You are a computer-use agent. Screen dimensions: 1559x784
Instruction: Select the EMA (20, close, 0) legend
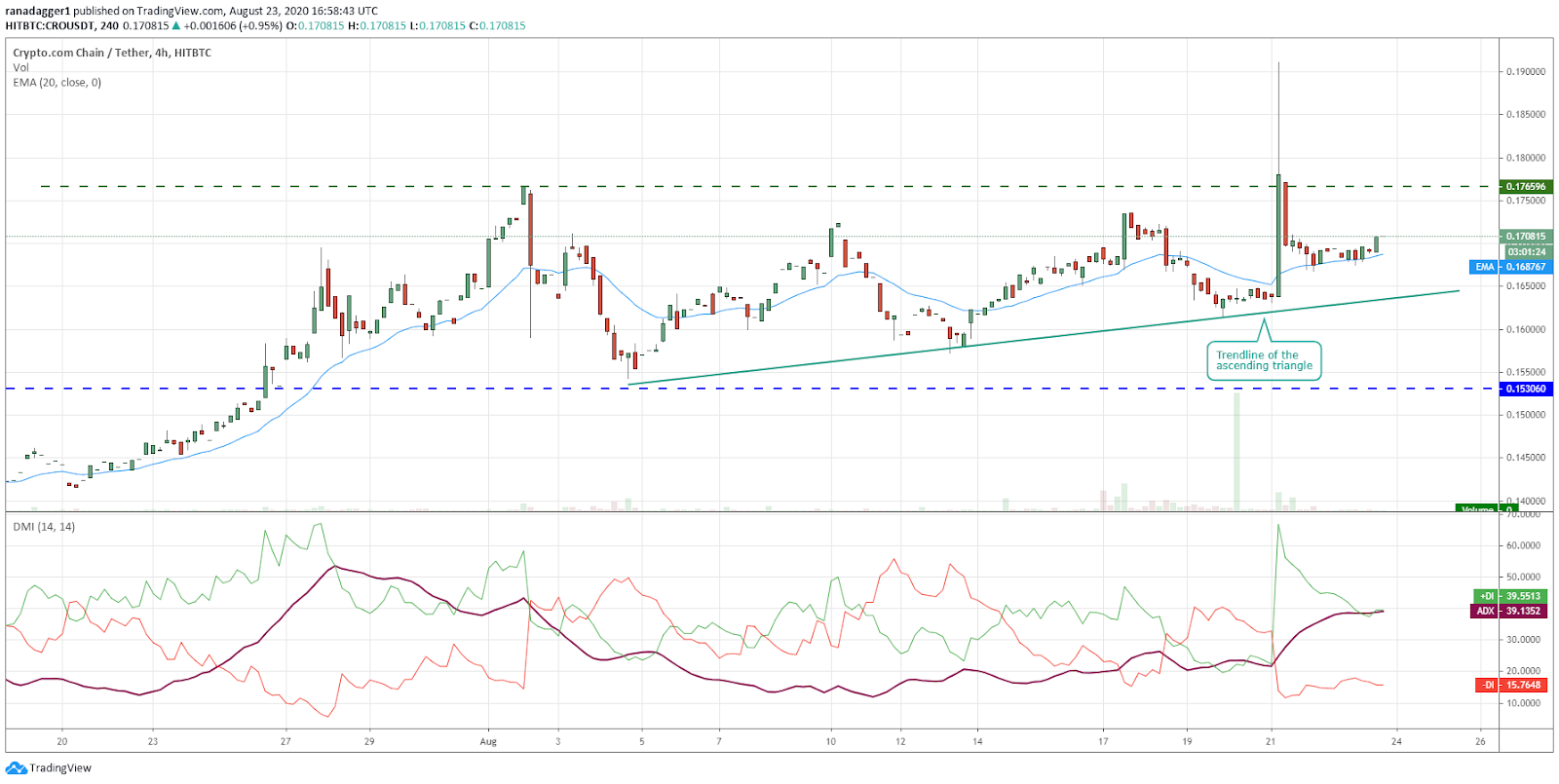click(x=57, y=82)
